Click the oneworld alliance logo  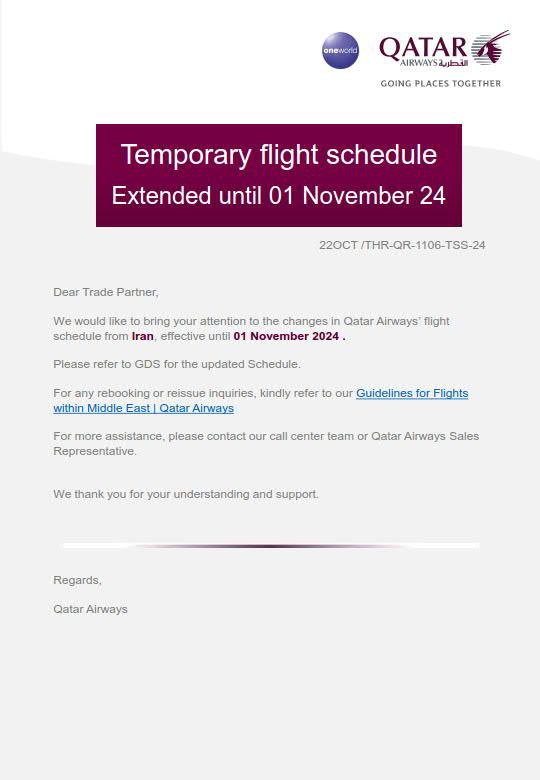tap(340, 50)
